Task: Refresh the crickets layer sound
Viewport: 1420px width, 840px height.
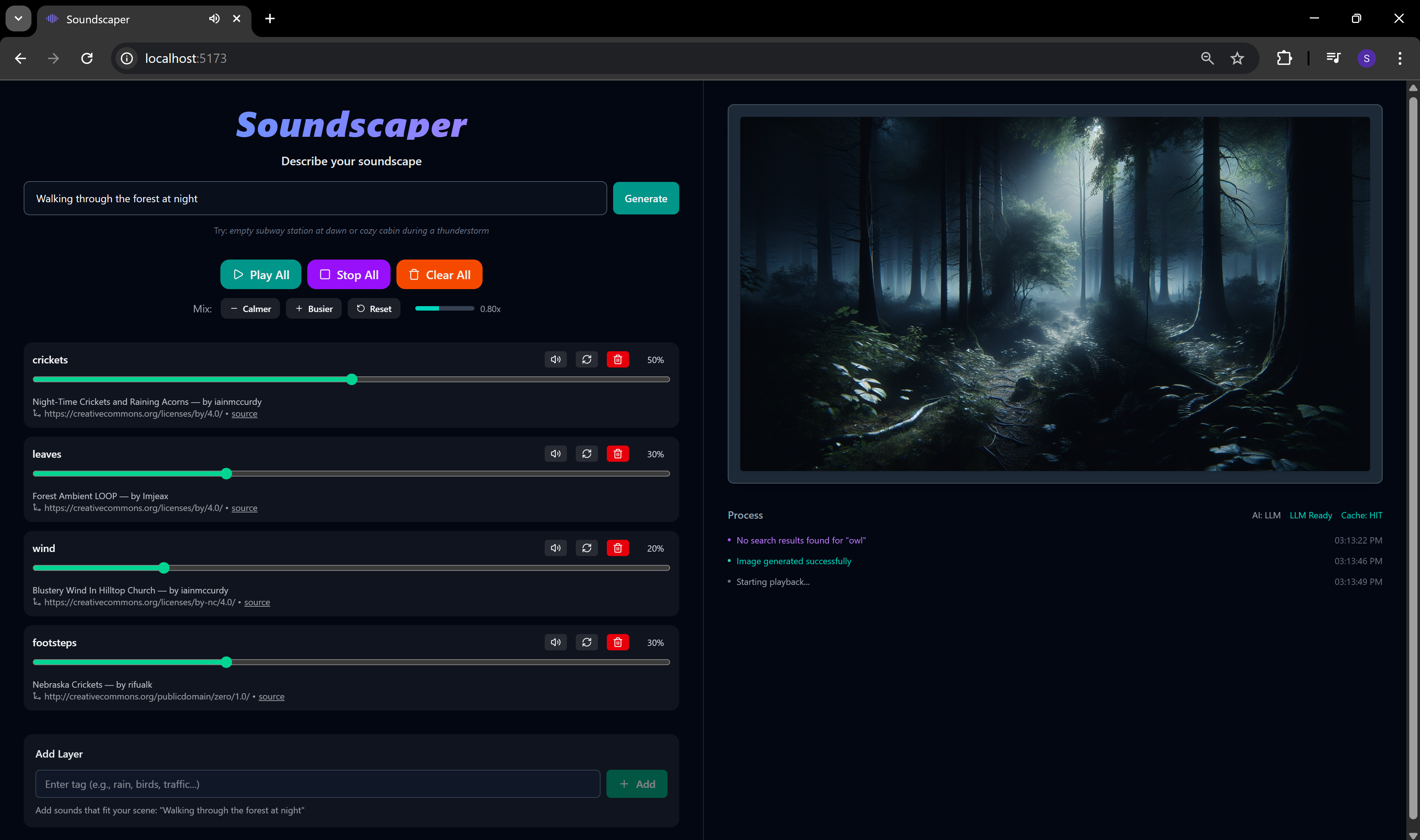Action: click(x=586, y=359)
